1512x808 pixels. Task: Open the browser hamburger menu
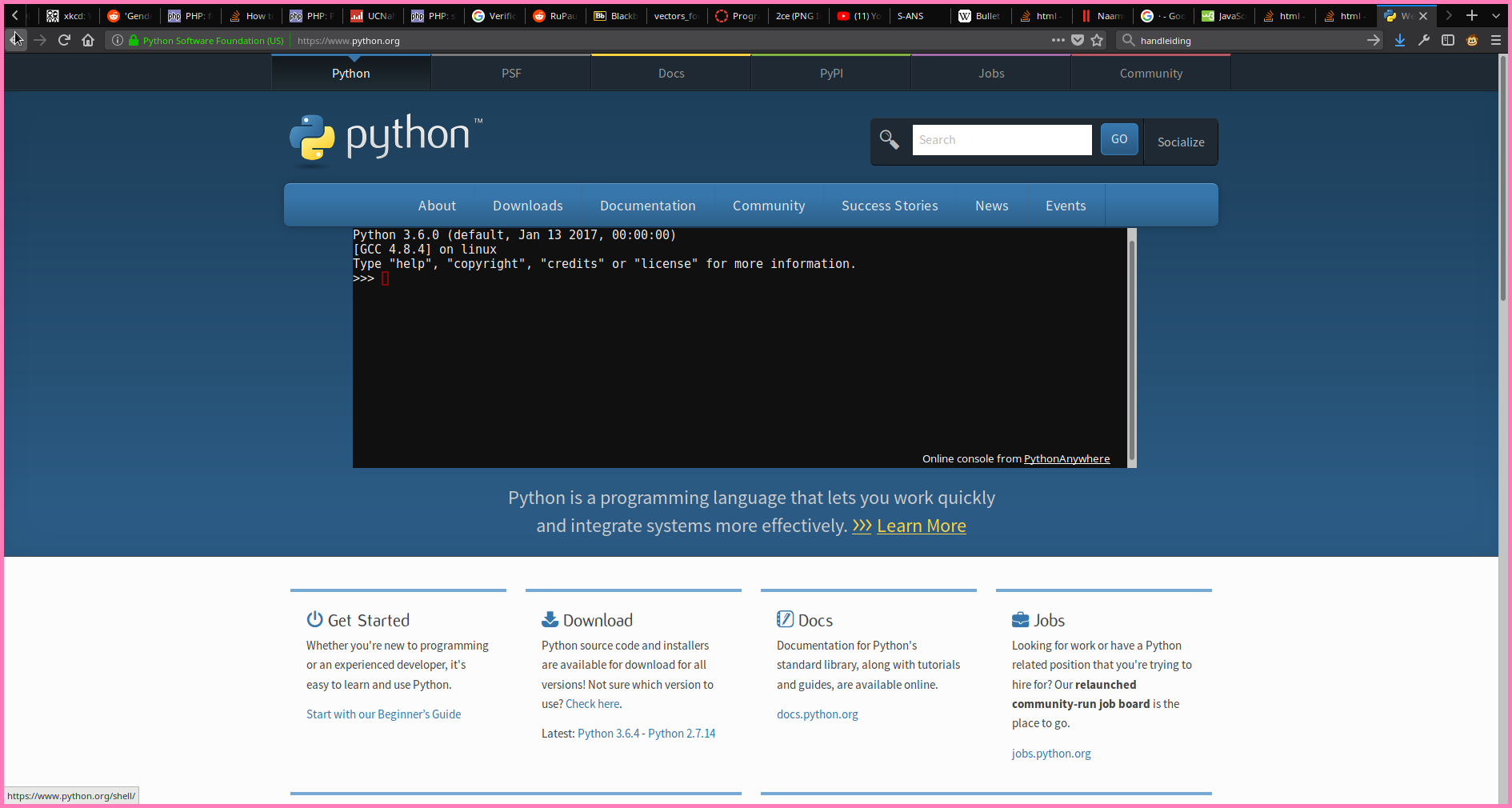[x=1496, y=40]
